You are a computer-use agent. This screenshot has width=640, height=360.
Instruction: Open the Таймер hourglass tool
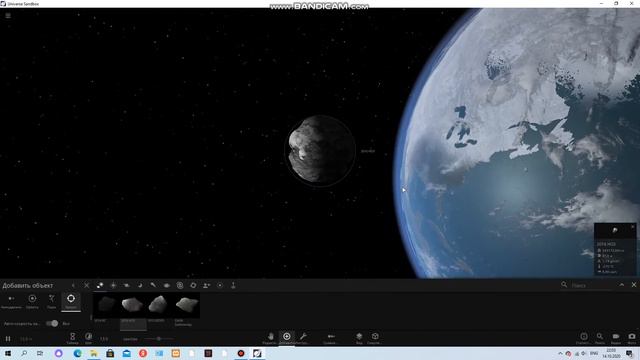pyautogui.click(x=72, y=338)
